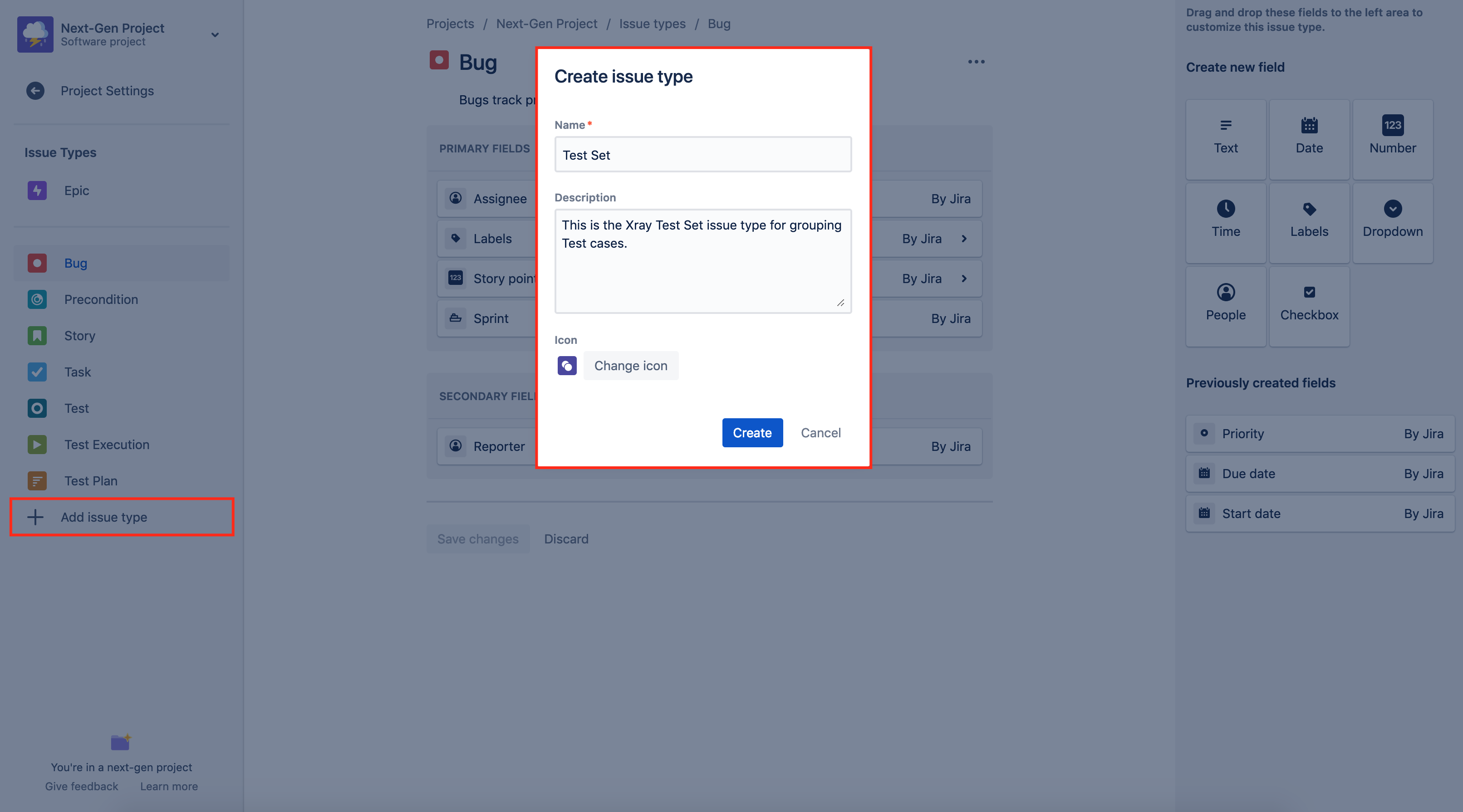Open the Test Execution issue type icon

click(37, 445)
